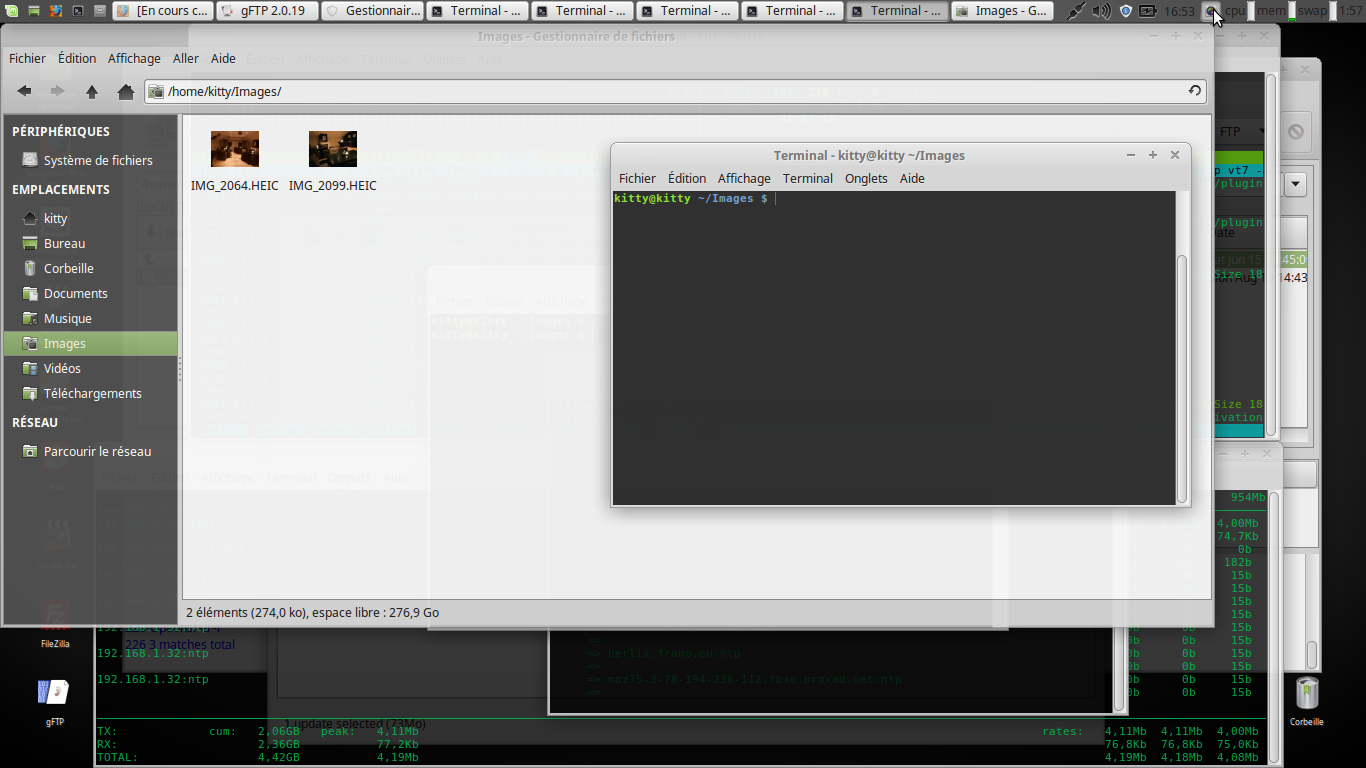
Task: Open Téléchargements in sidebar
Action: pos(92,393)
